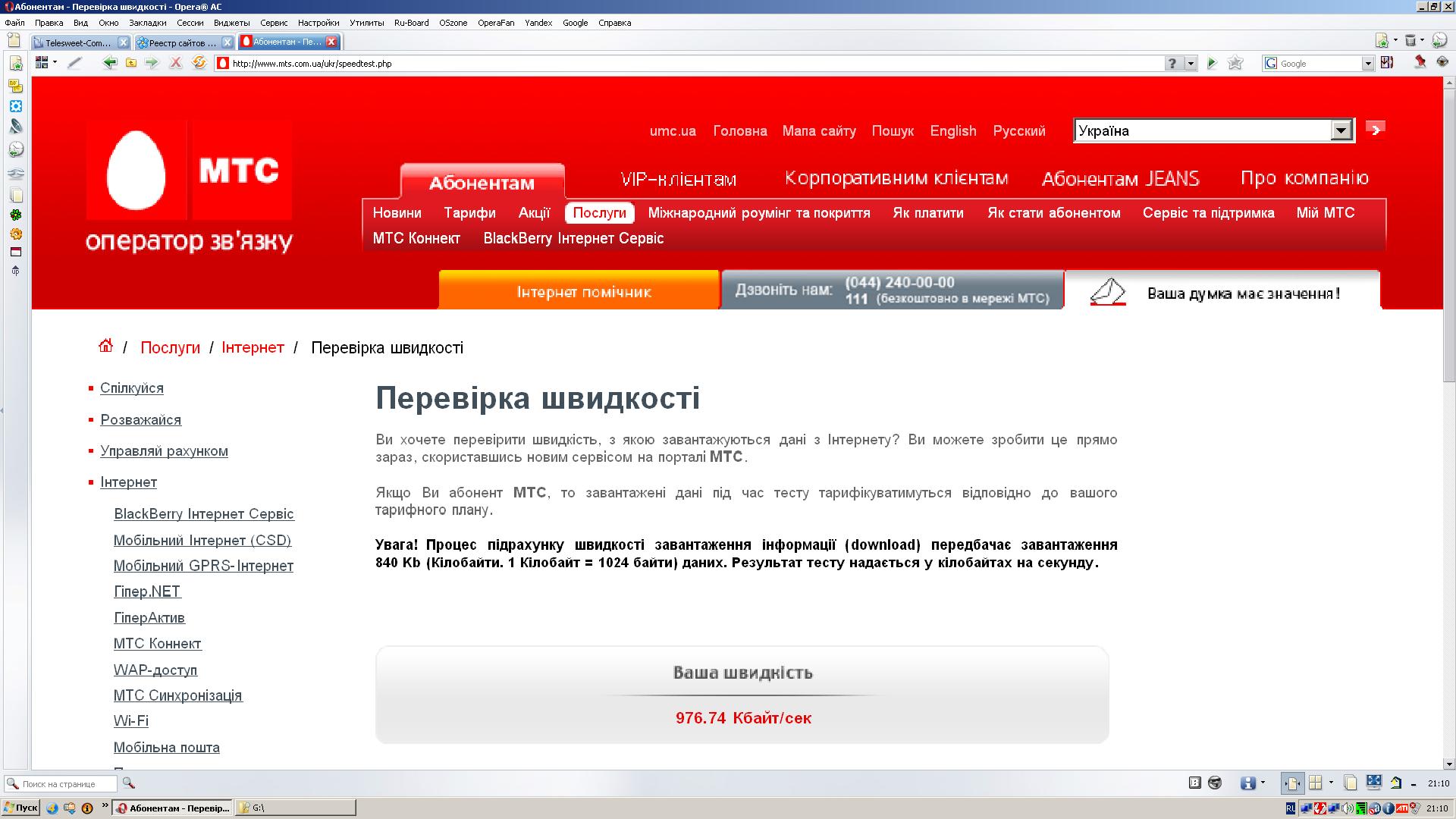This screenshot has width=1456, height=819.
Task: Toggle the fit-to-width page button
Action: point(1291,783)
